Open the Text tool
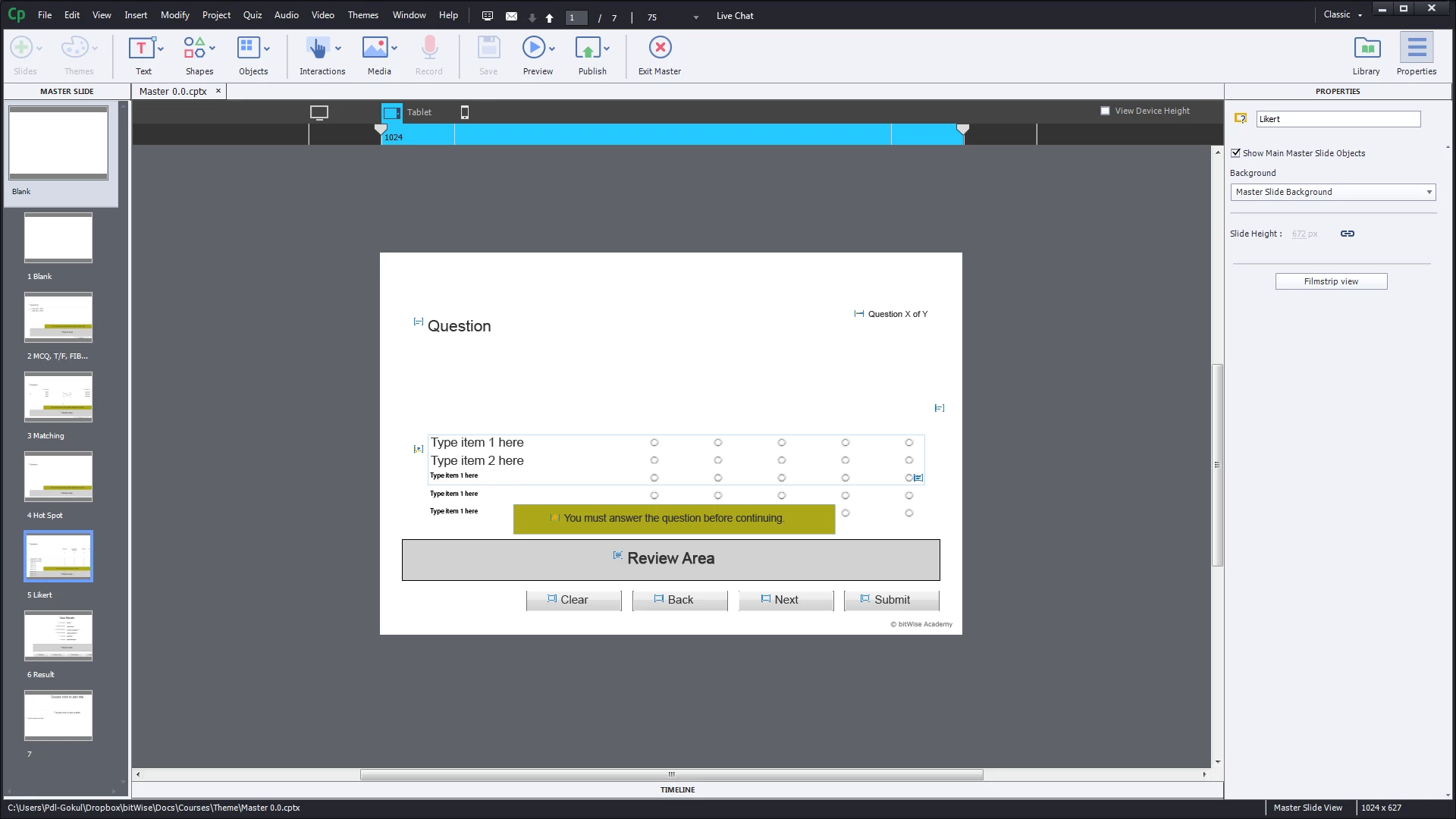The image size is (1456, 819). (142, 49)
